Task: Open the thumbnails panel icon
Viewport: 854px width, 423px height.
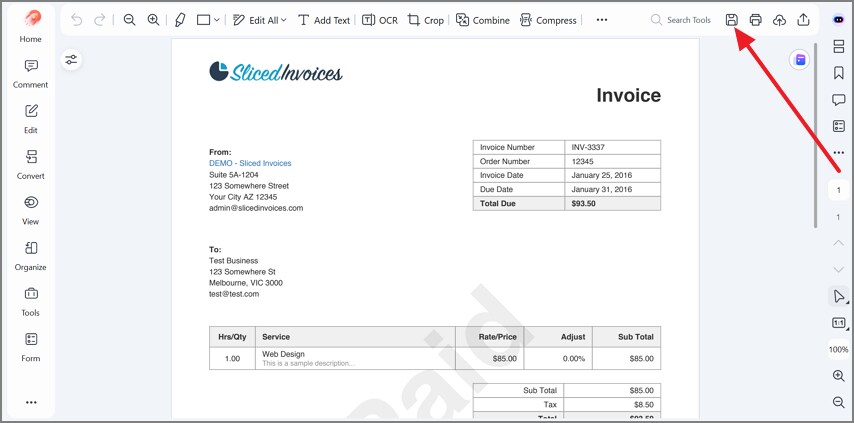Action: pyautogui.click(x=839, y=47)
